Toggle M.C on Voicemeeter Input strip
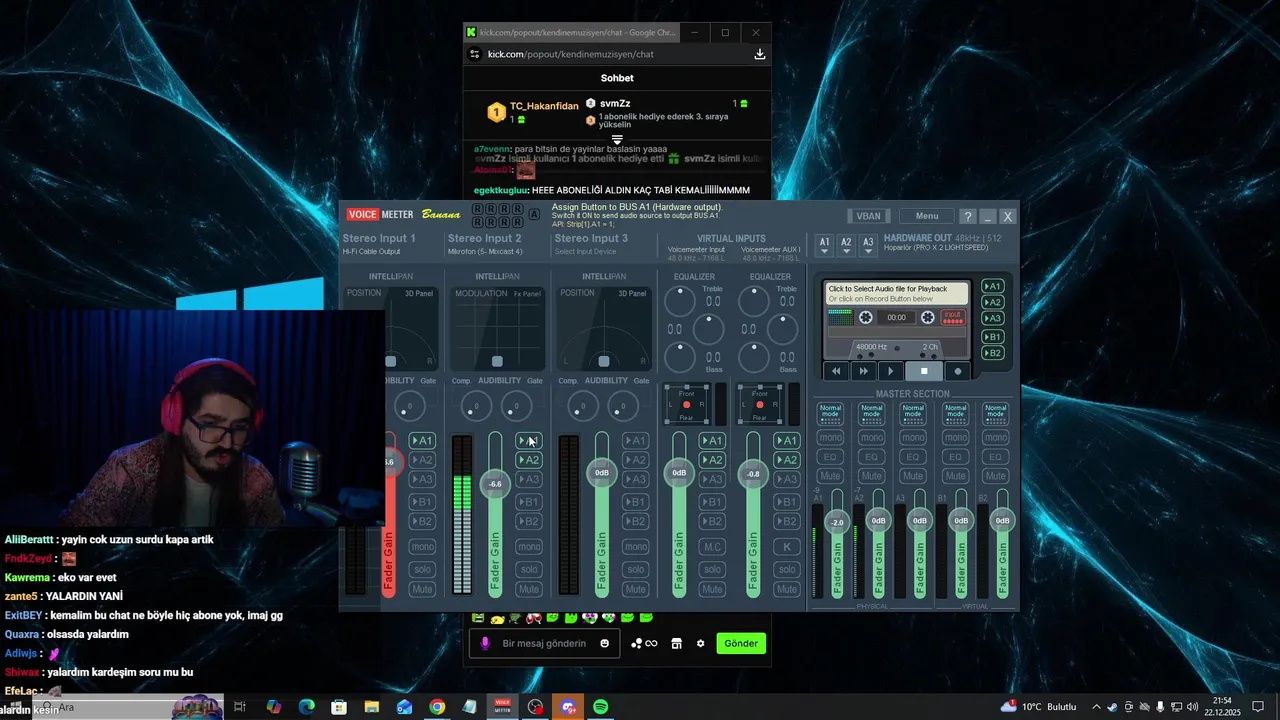 712,547
